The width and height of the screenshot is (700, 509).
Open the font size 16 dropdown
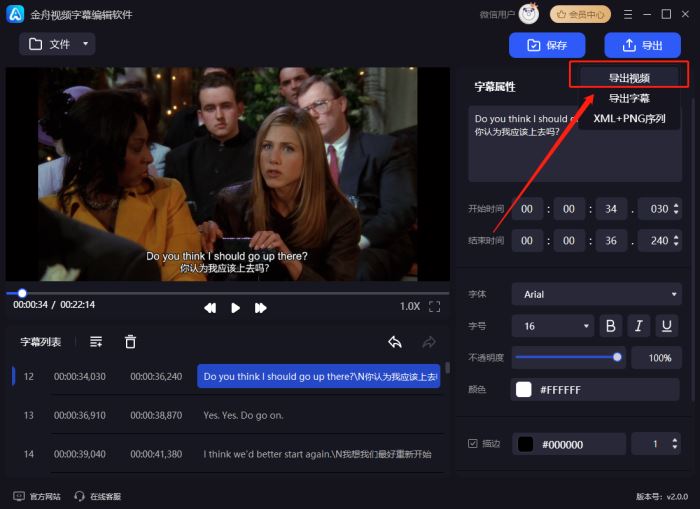click(553, 326)
